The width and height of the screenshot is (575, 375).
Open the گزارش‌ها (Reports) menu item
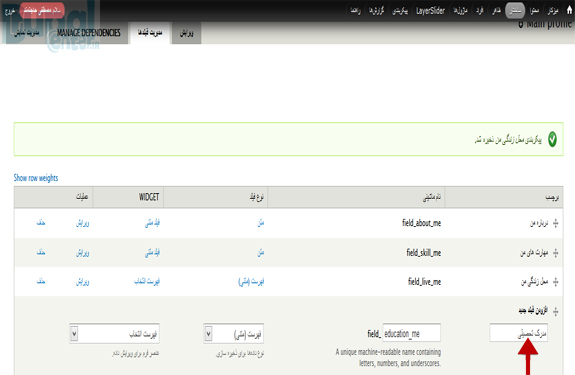click(376, 11)
